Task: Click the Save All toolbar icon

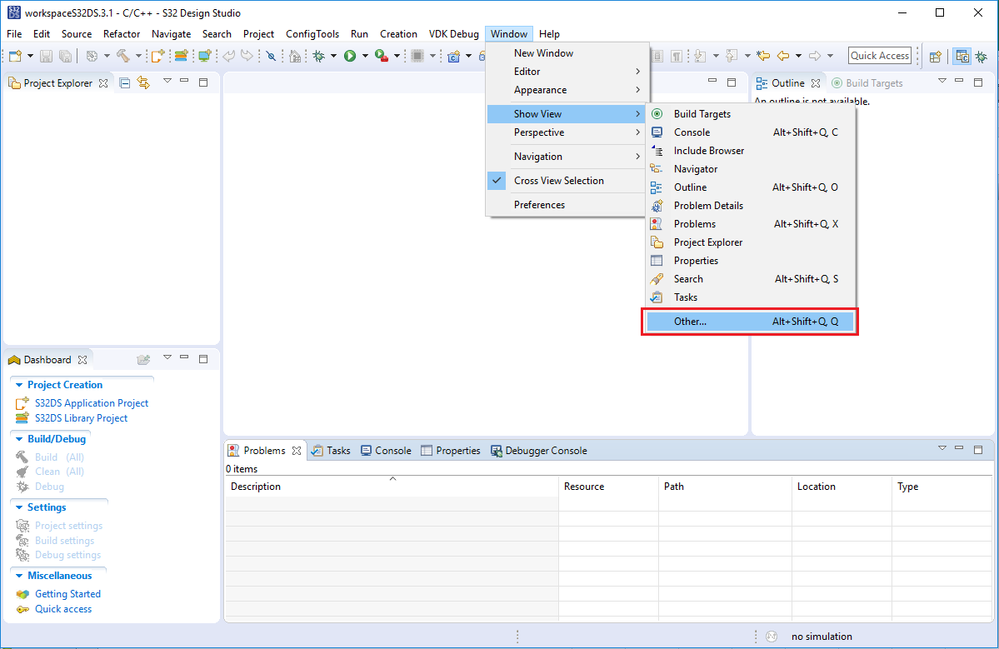Action: [x=65, y=56]
